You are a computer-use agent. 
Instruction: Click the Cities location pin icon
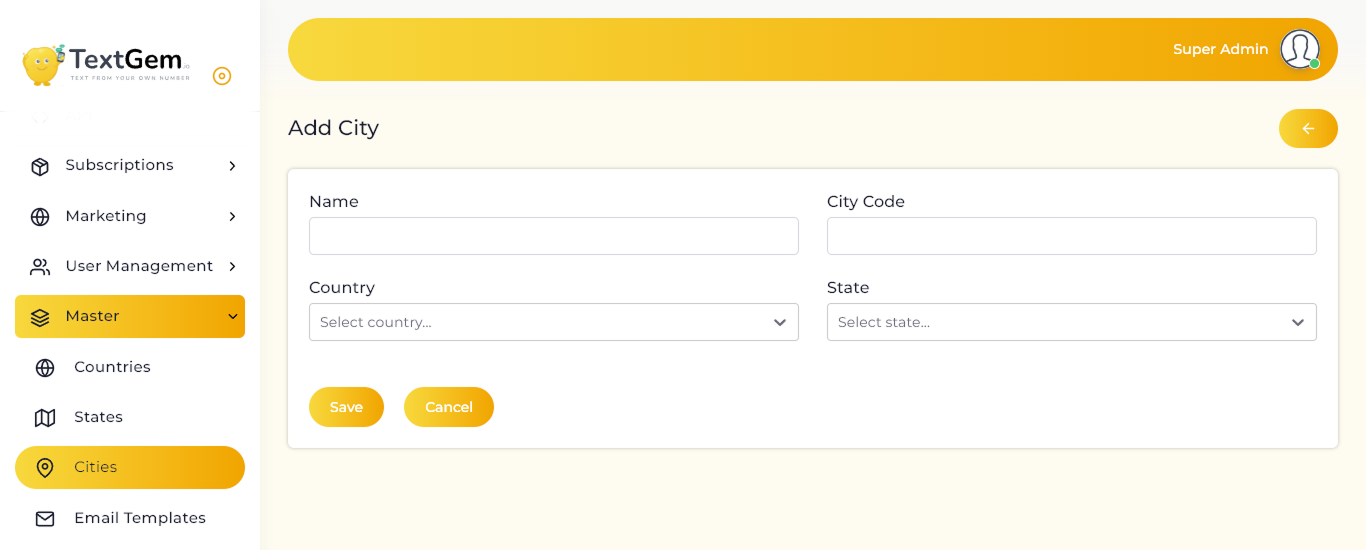[45, 468]
